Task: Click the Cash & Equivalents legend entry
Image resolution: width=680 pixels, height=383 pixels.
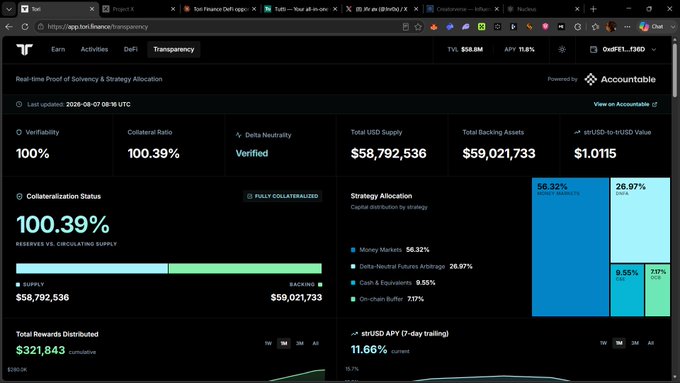Action: pyautogui.click(x=393, y=283)
